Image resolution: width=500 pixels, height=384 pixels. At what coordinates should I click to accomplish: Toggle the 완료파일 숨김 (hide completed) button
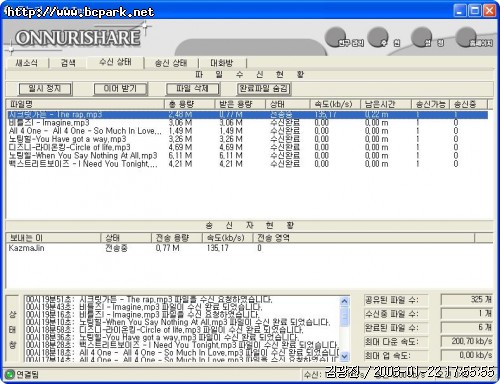click(264, 89)
